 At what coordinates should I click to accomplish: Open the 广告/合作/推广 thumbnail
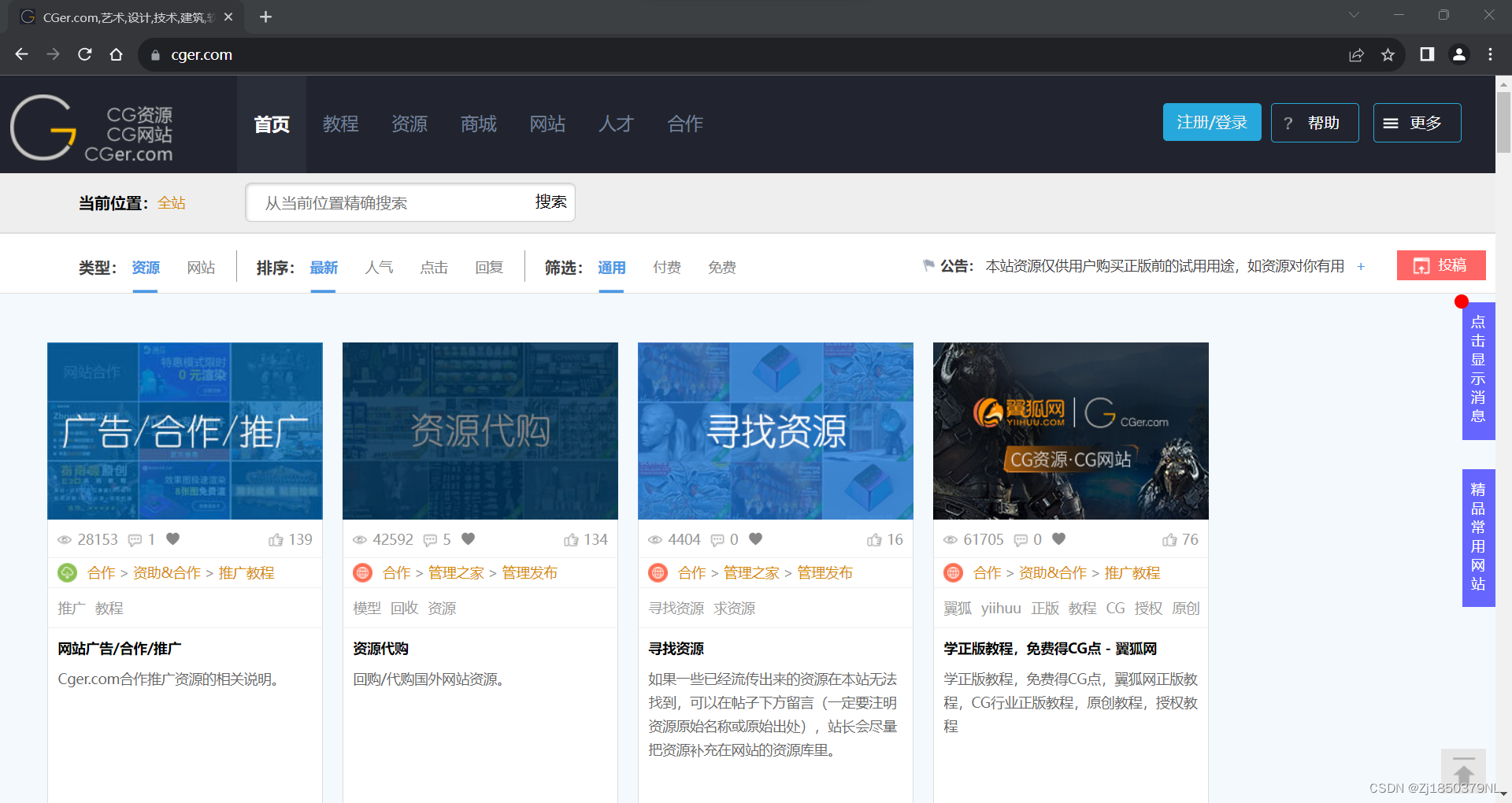coord(185,431)
